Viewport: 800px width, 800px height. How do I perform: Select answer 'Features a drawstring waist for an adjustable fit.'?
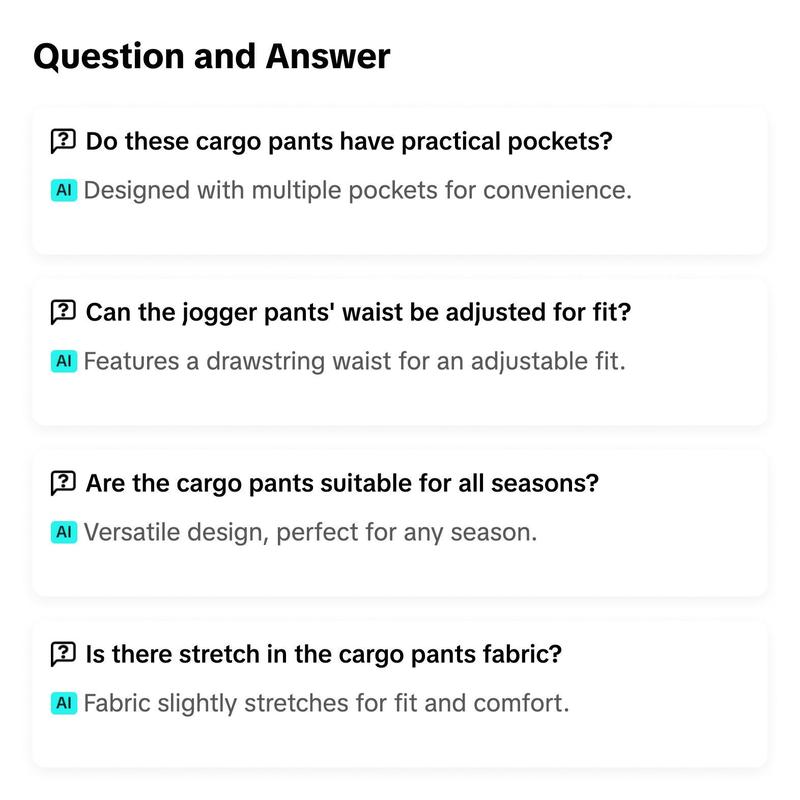point(355,361)
